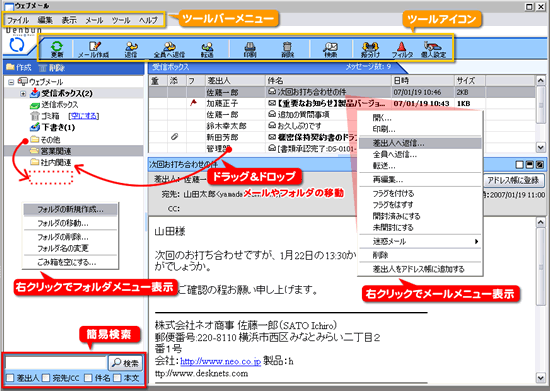Choose フラグを付ける in context menu
This screenshot has width=559, height=391.
click(420, 194)
